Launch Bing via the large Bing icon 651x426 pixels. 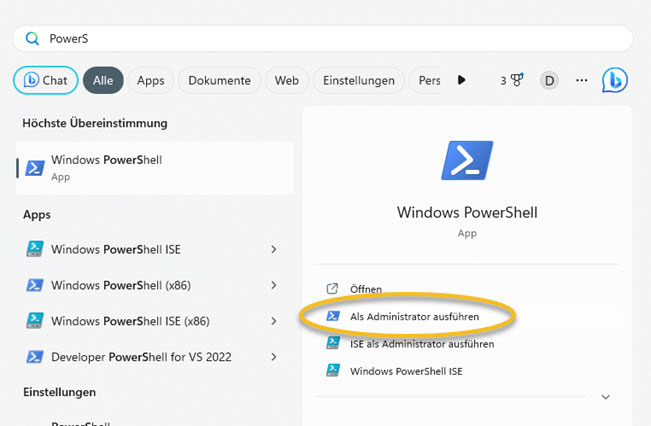615,80
